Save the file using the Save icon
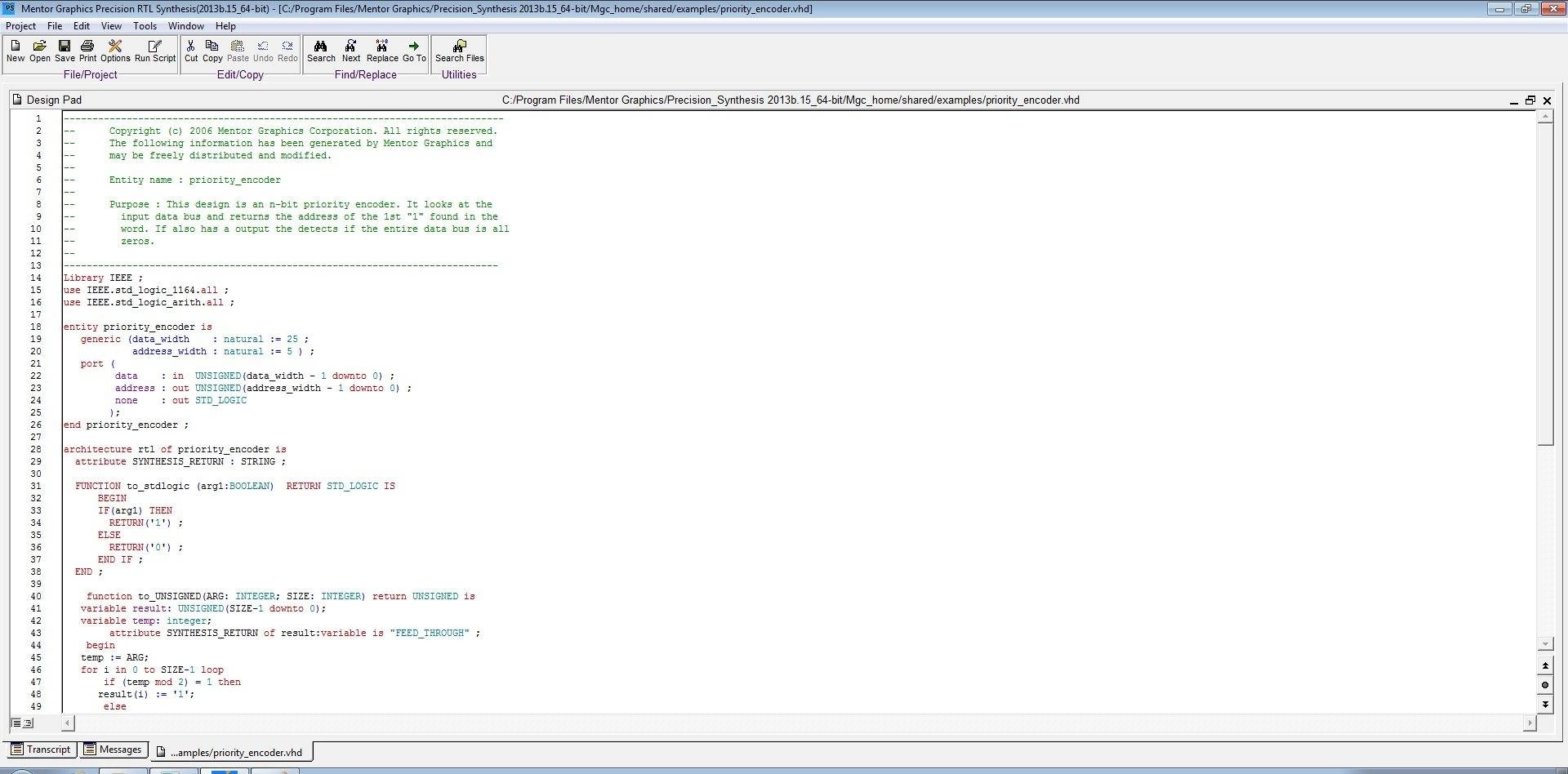Viewport: 1568px width, 774px height. click(65, 51)
